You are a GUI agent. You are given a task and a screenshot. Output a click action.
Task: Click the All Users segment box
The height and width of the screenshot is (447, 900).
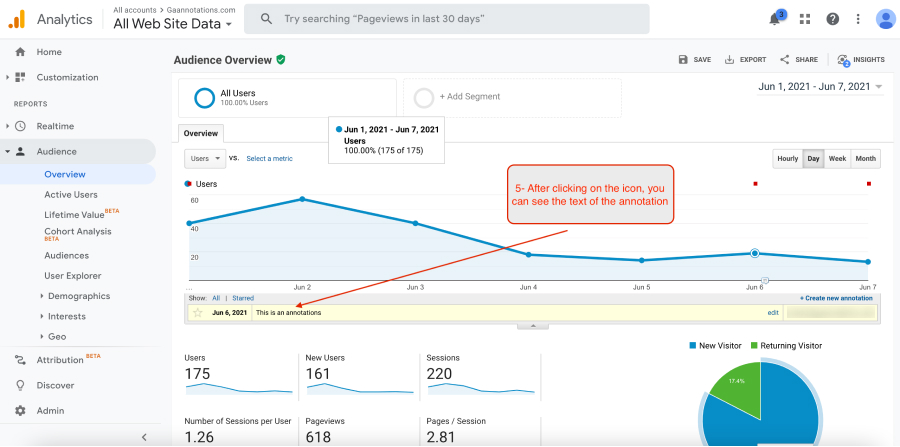click(288, 98)
